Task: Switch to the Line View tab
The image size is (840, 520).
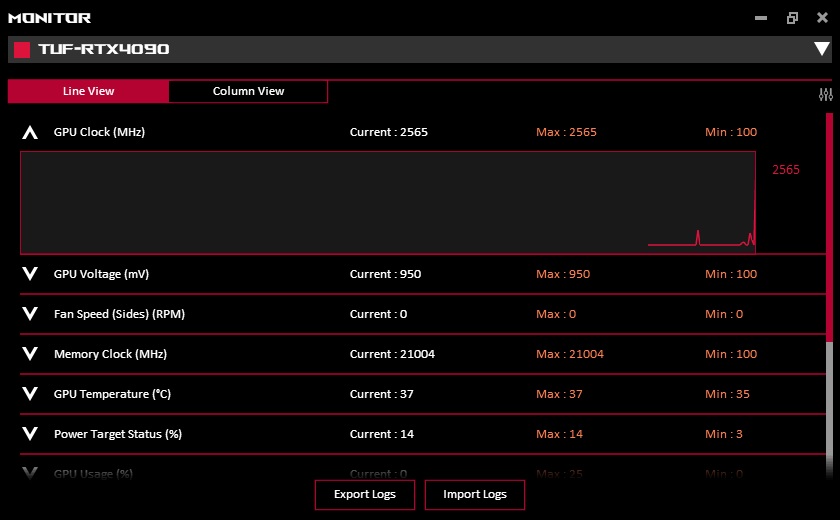Action: pos(88,91)
